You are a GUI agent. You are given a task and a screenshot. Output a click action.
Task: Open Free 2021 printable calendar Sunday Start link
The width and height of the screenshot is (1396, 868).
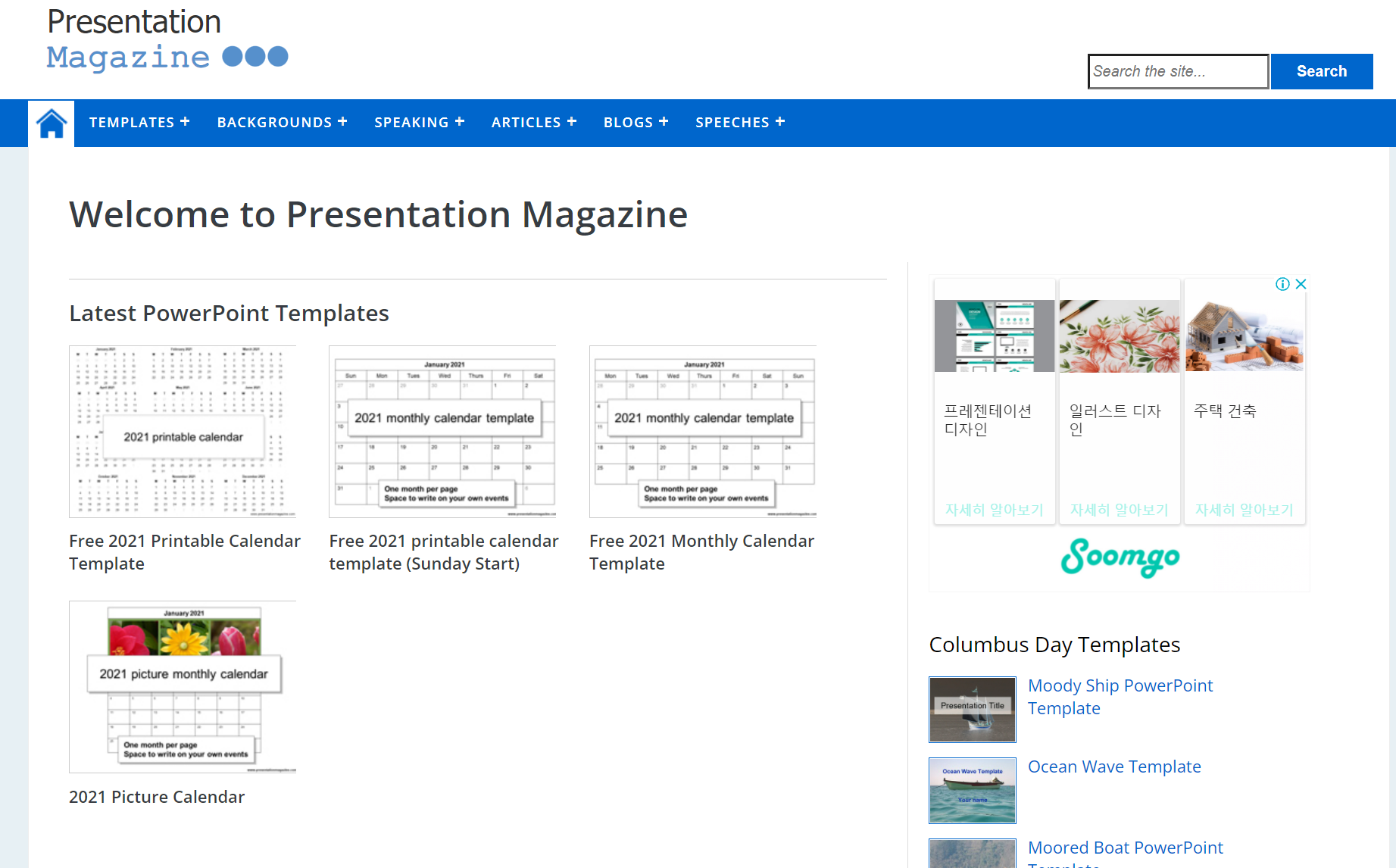[444, 552]
